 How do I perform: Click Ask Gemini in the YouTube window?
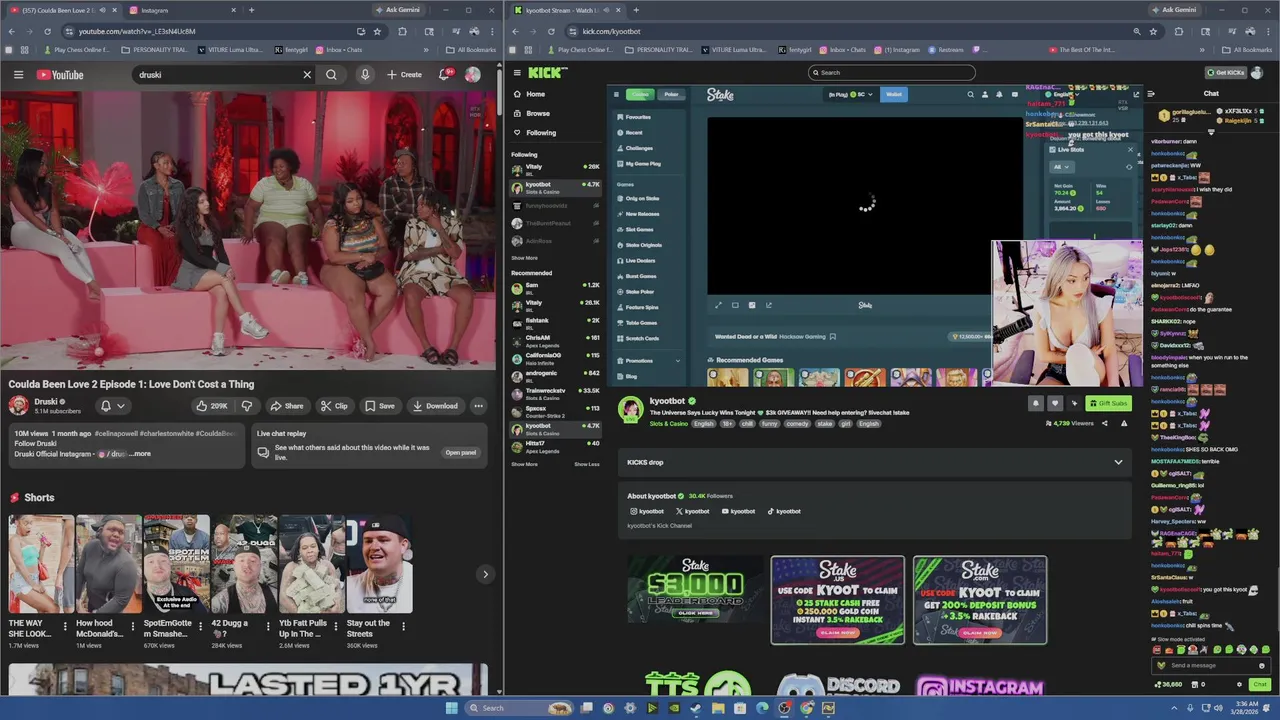click(398, 10)
